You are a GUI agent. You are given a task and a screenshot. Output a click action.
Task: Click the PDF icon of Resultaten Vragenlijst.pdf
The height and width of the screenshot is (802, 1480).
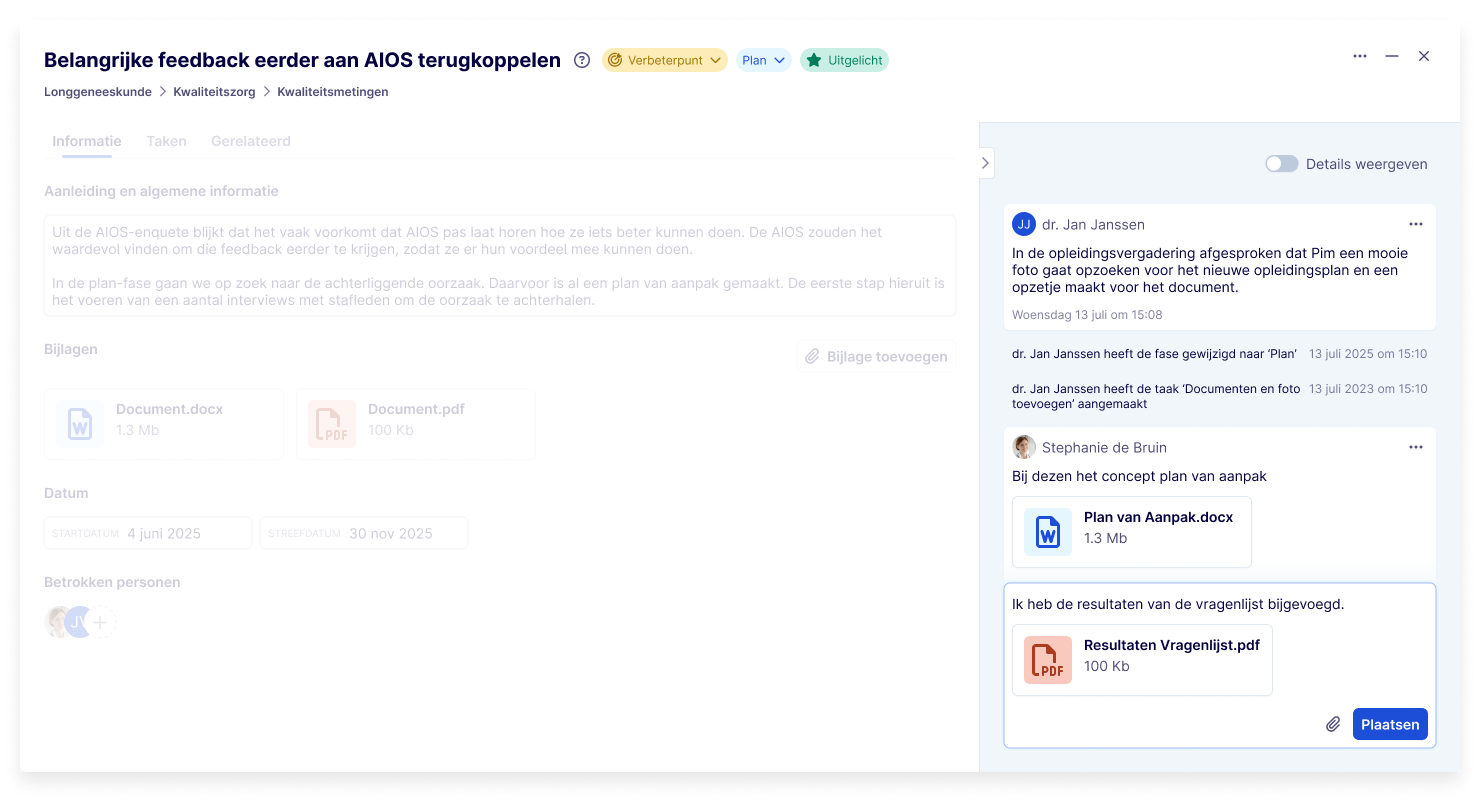tap(1047, 660)
